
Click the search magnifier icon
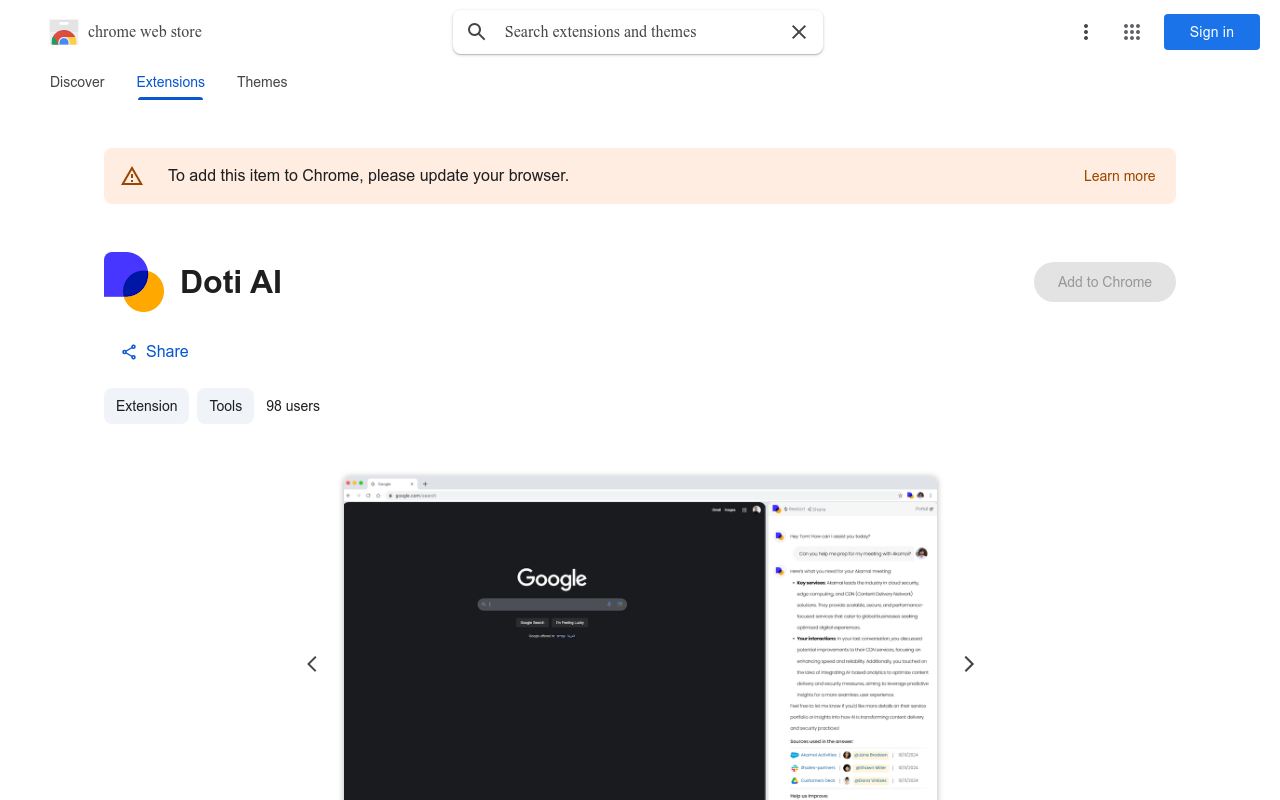click(x=477, y=32)
